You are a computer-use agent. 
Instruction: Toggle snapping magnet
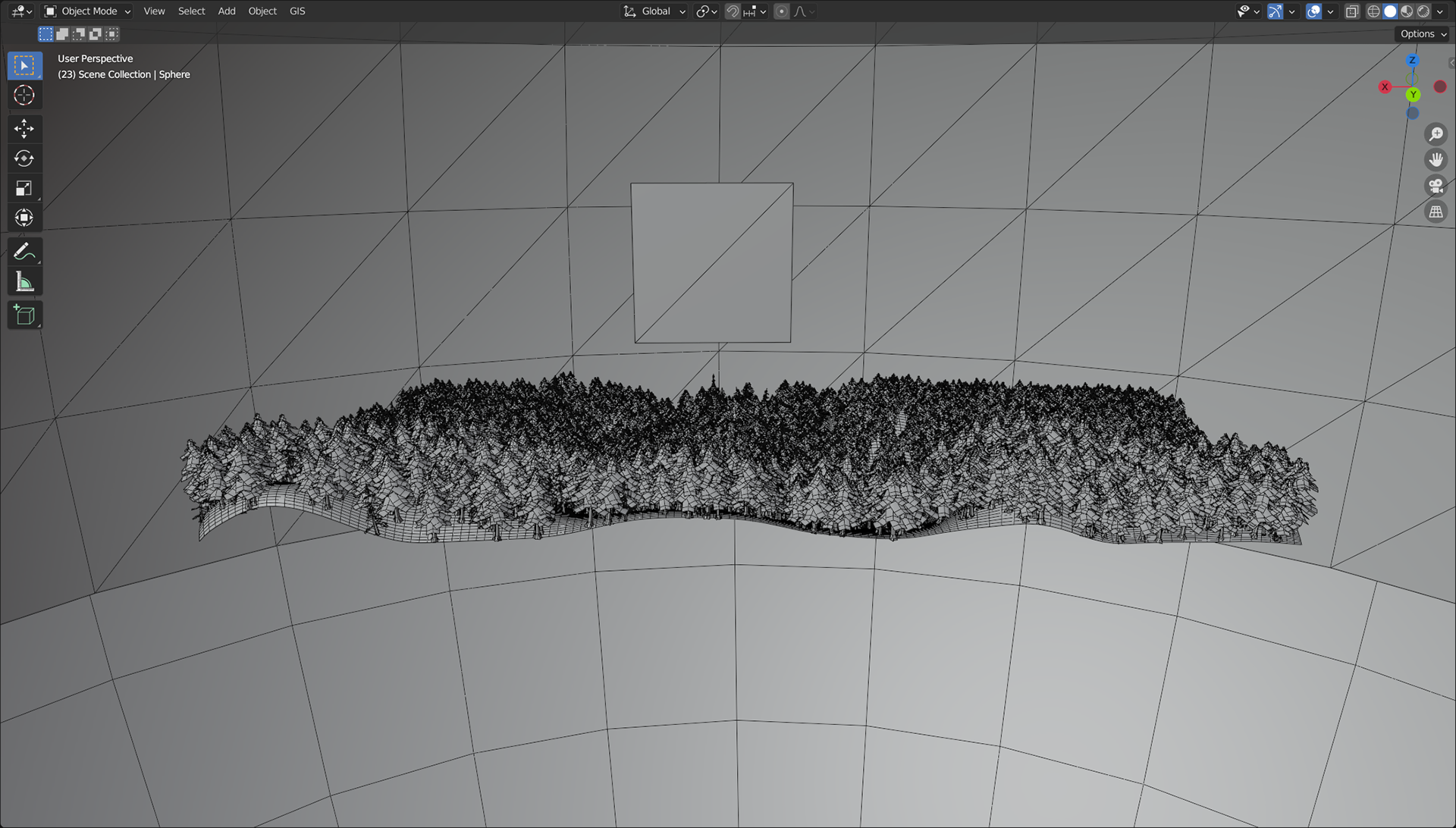coord(733,11)
